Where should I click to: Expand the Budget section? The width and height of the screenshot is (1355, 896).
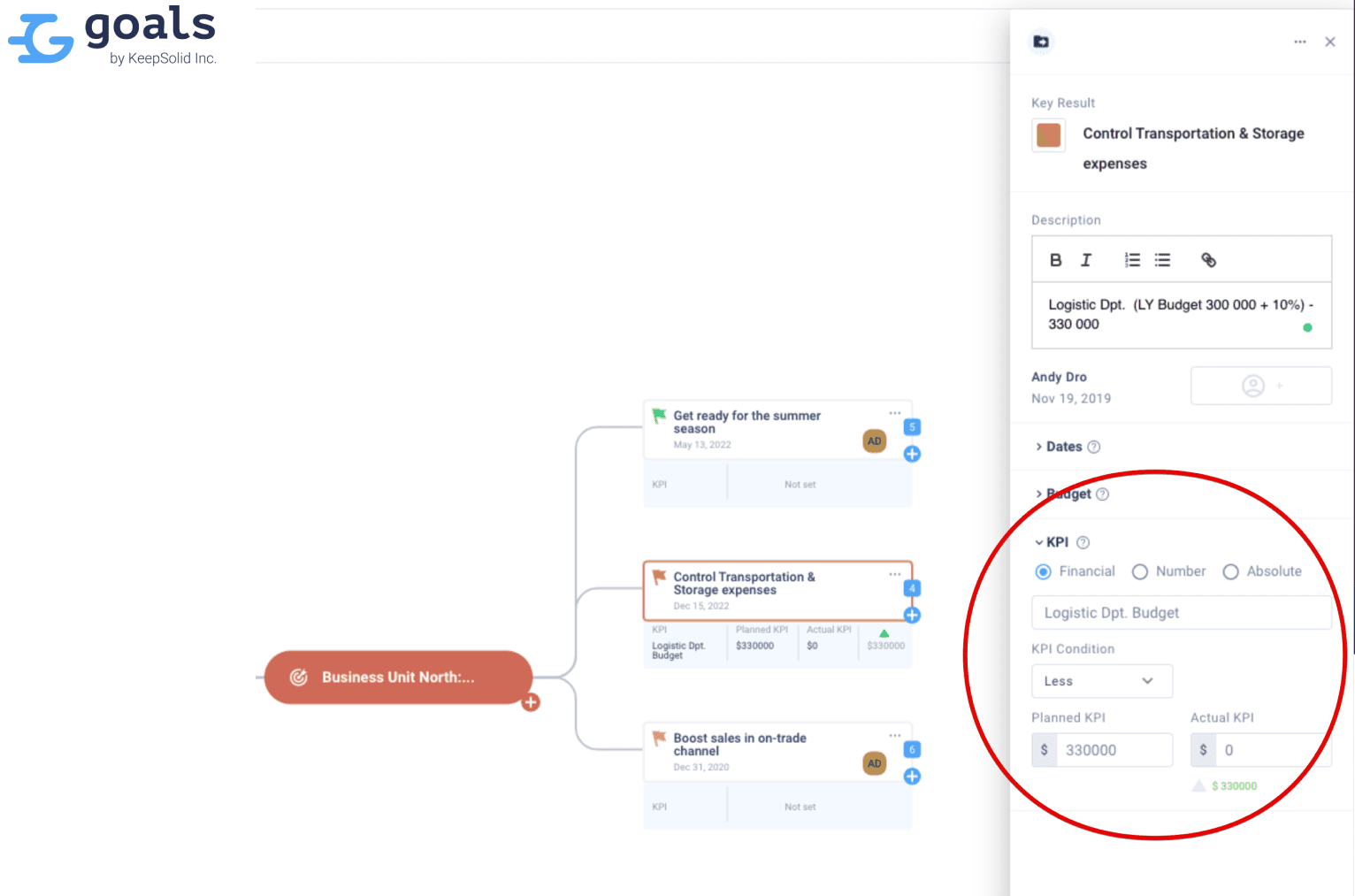tap(1063, 494)
